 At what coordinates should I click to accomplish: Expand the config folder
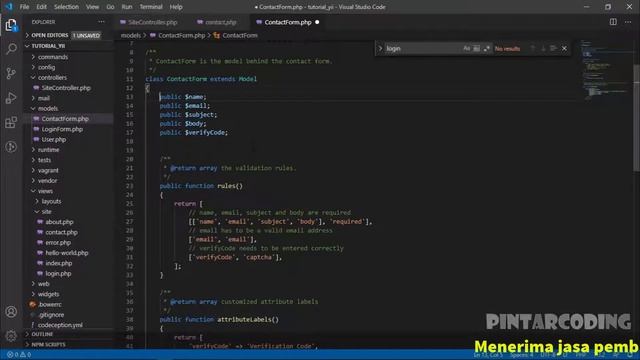[46, 67]
